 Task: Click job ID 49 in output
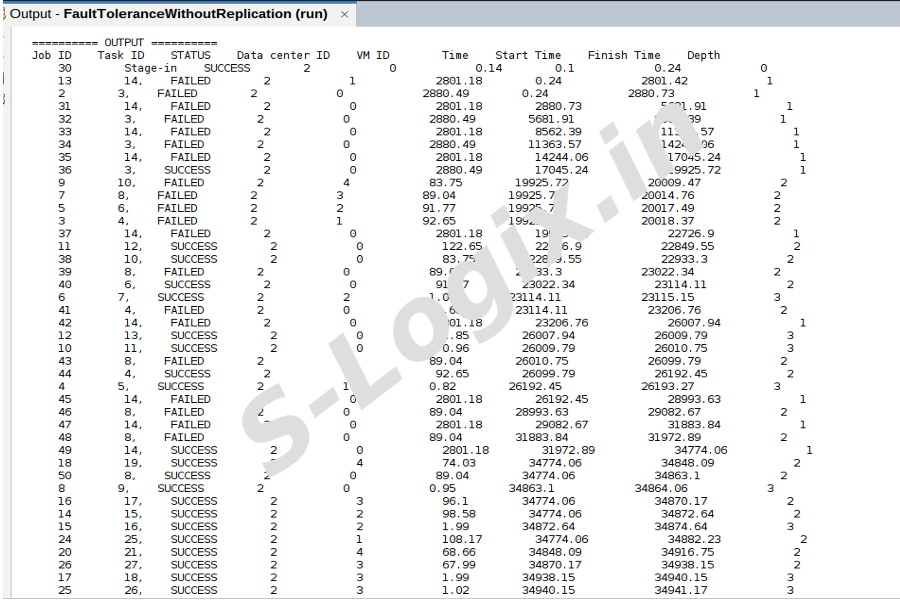click(x=64, y=450)
